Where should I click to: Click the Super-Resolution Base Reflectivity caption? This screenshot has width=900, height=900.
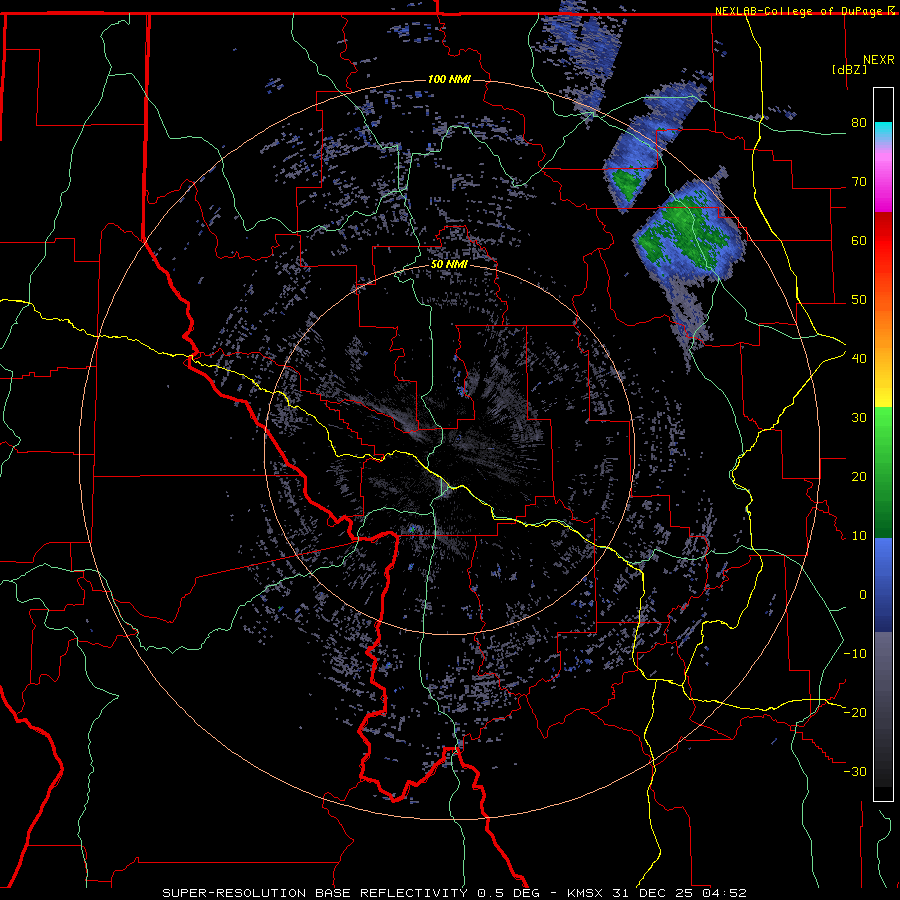tap(455, 893)
